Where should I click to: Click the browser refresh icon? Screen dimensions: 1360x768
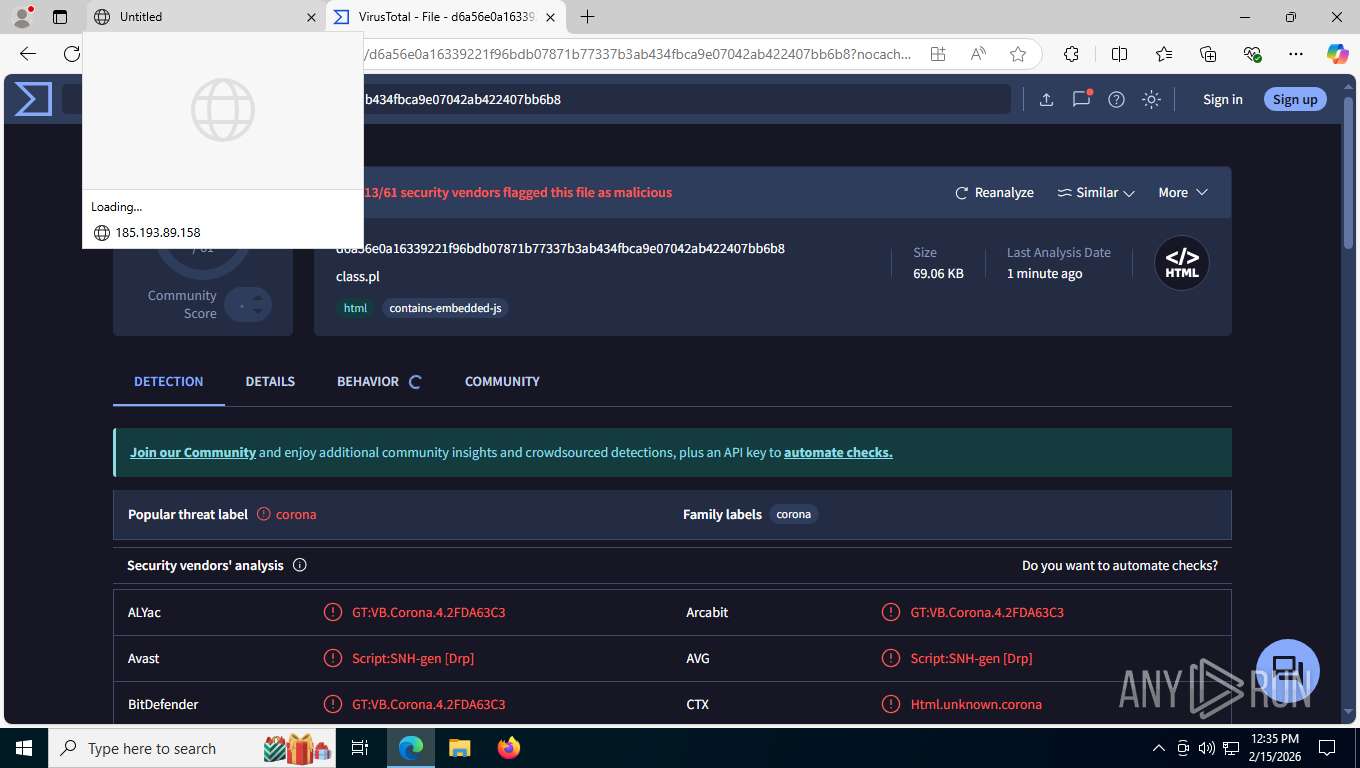72,54
